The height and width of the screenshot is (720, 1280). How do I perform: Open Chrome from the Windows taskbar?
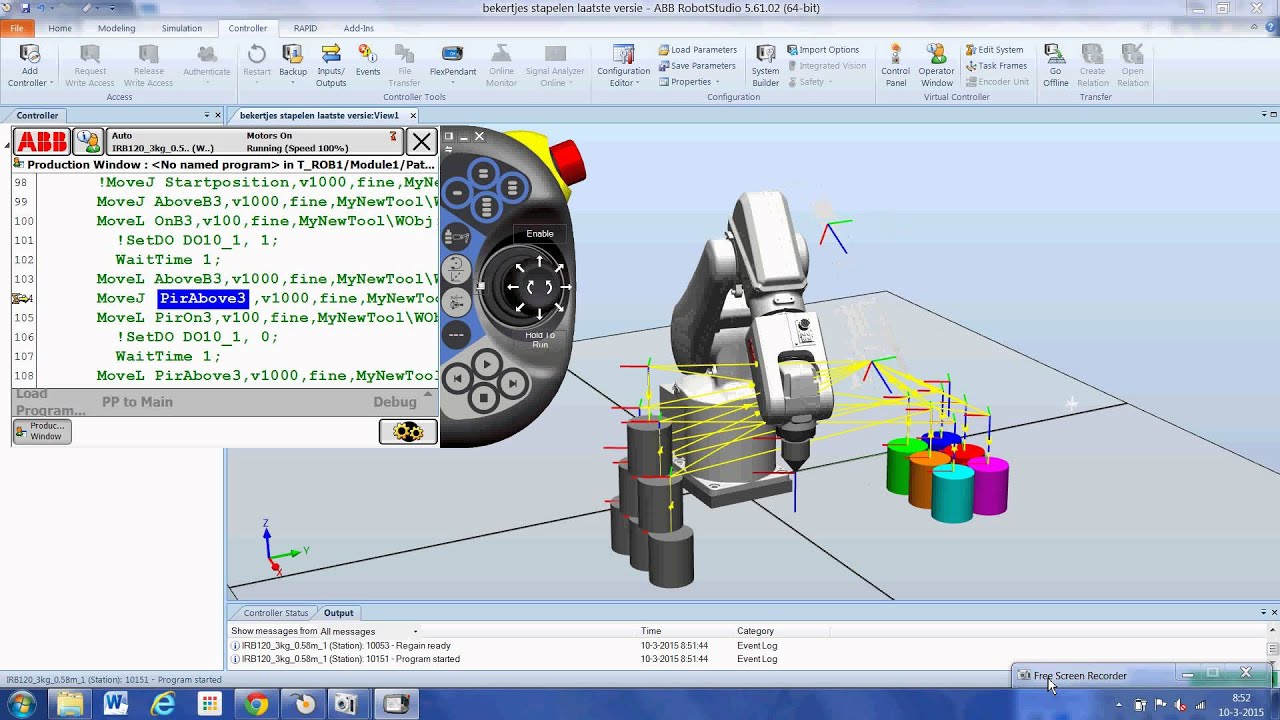[x=257, y=705]
